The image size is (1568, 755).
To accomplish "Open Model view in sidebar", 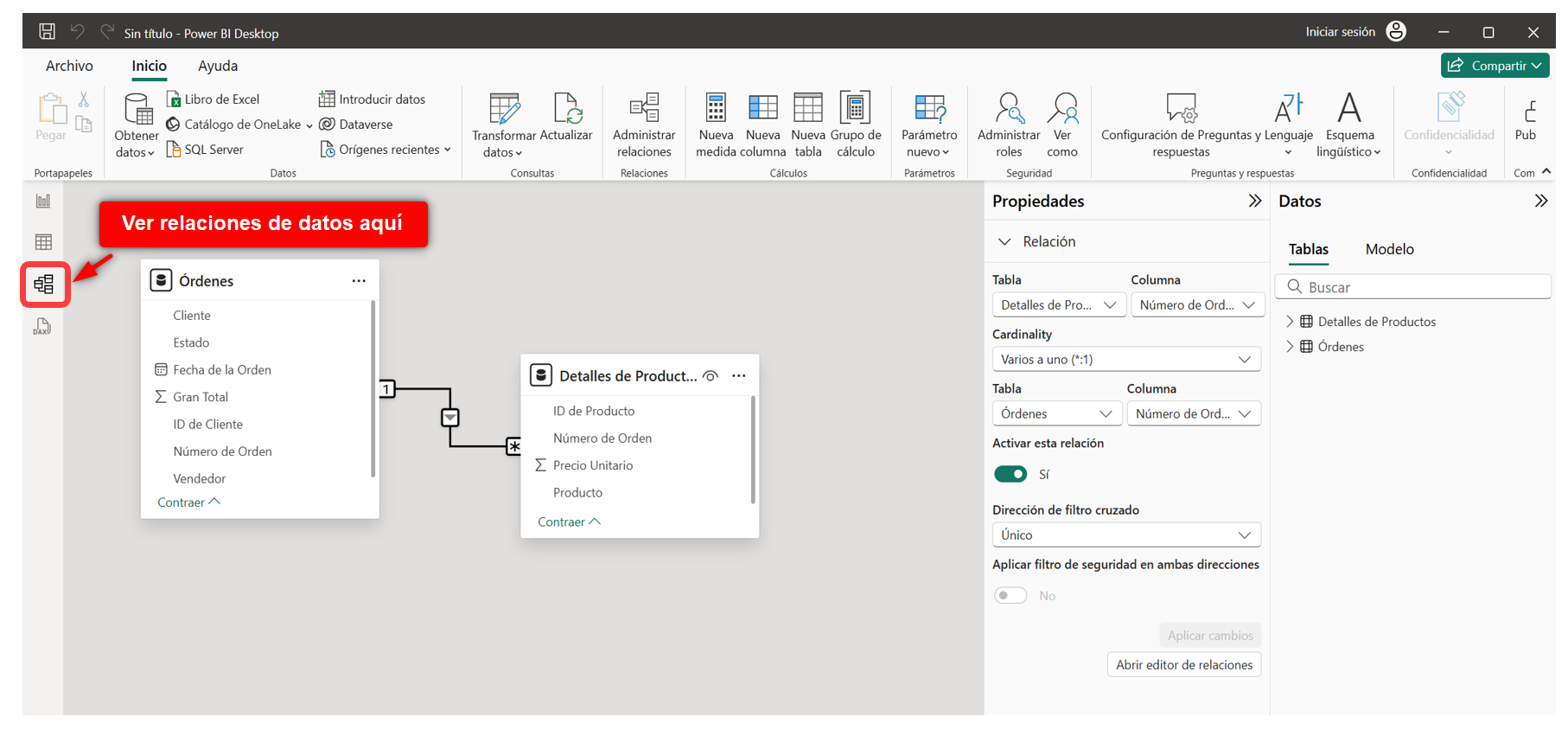I will click(44, 284).
